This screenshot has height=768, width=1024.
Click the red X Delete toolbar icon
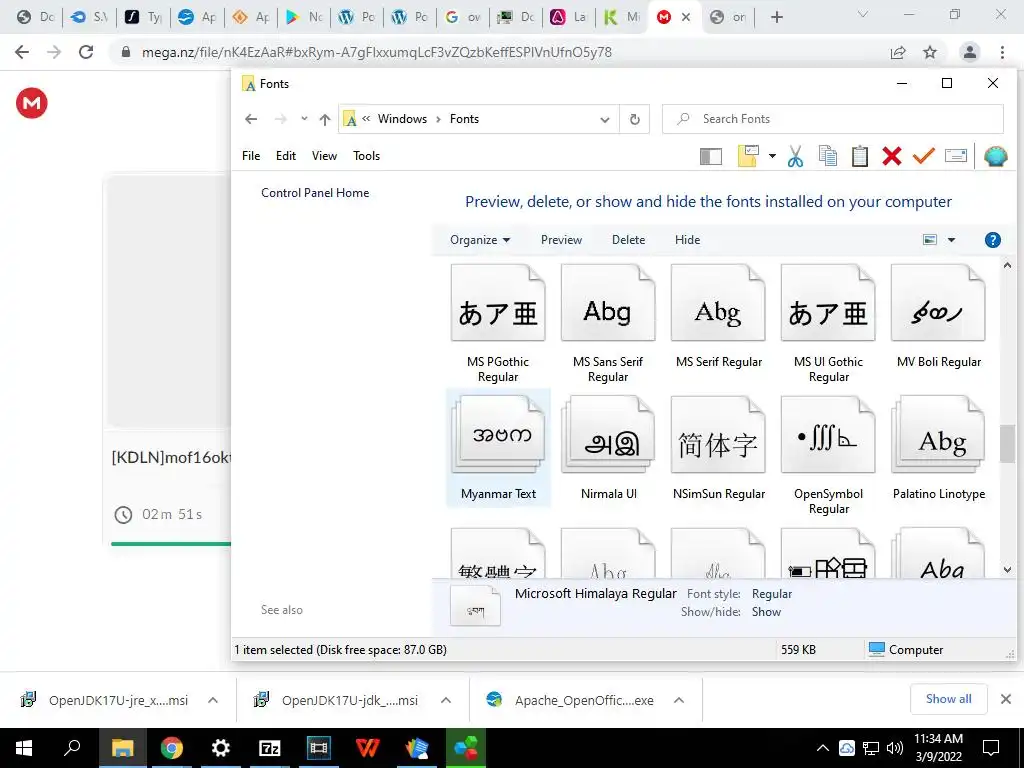coord(891,156)
